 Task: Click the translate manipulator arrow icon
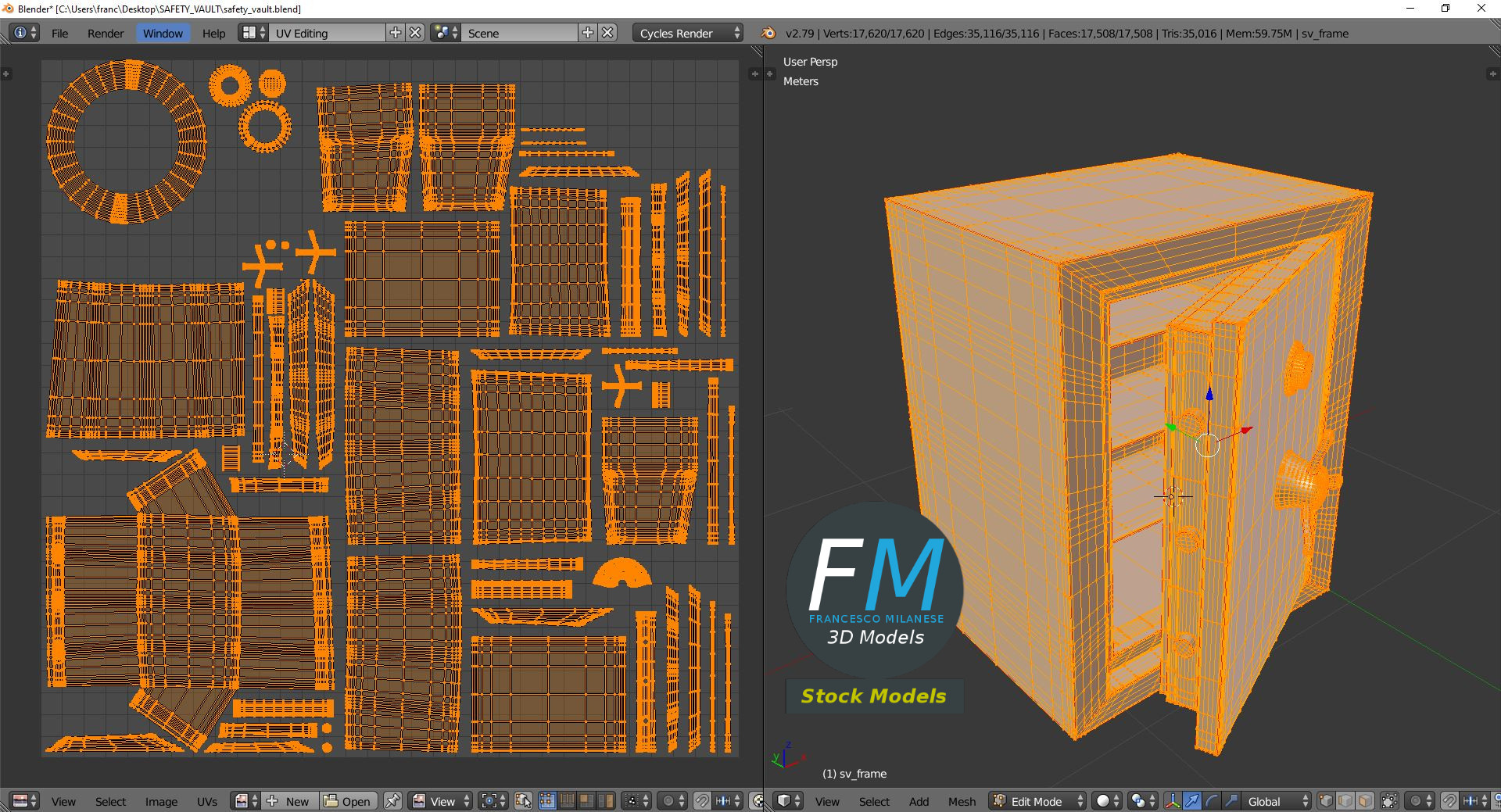pos(1191,801)
